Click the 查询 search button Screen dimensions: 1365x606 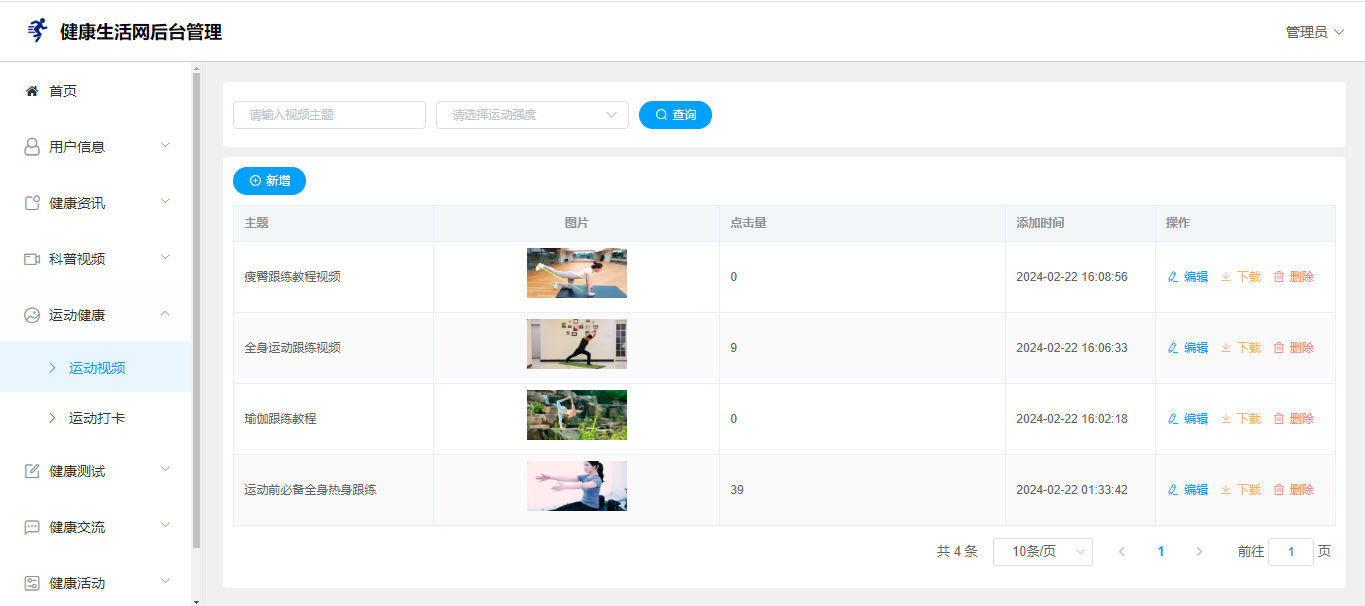[675, 115]
